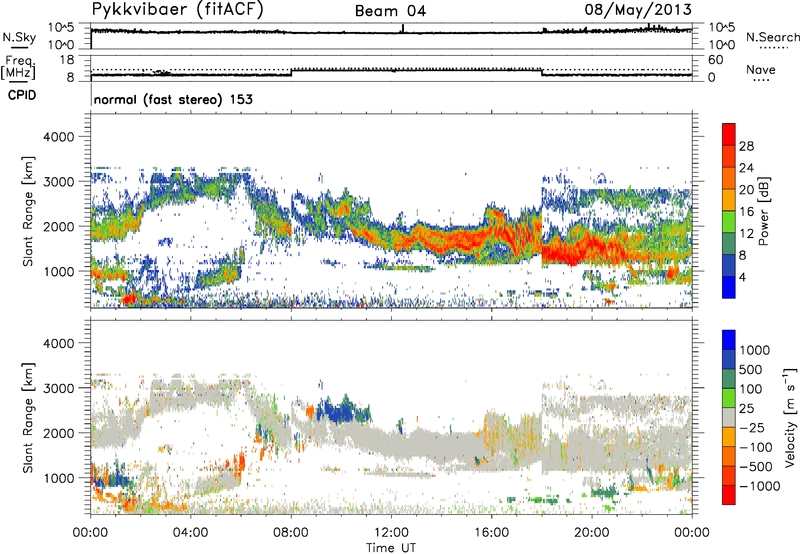Pick the blue bottom segment of Power color bar
800x554 pixels.
(729, 287)
